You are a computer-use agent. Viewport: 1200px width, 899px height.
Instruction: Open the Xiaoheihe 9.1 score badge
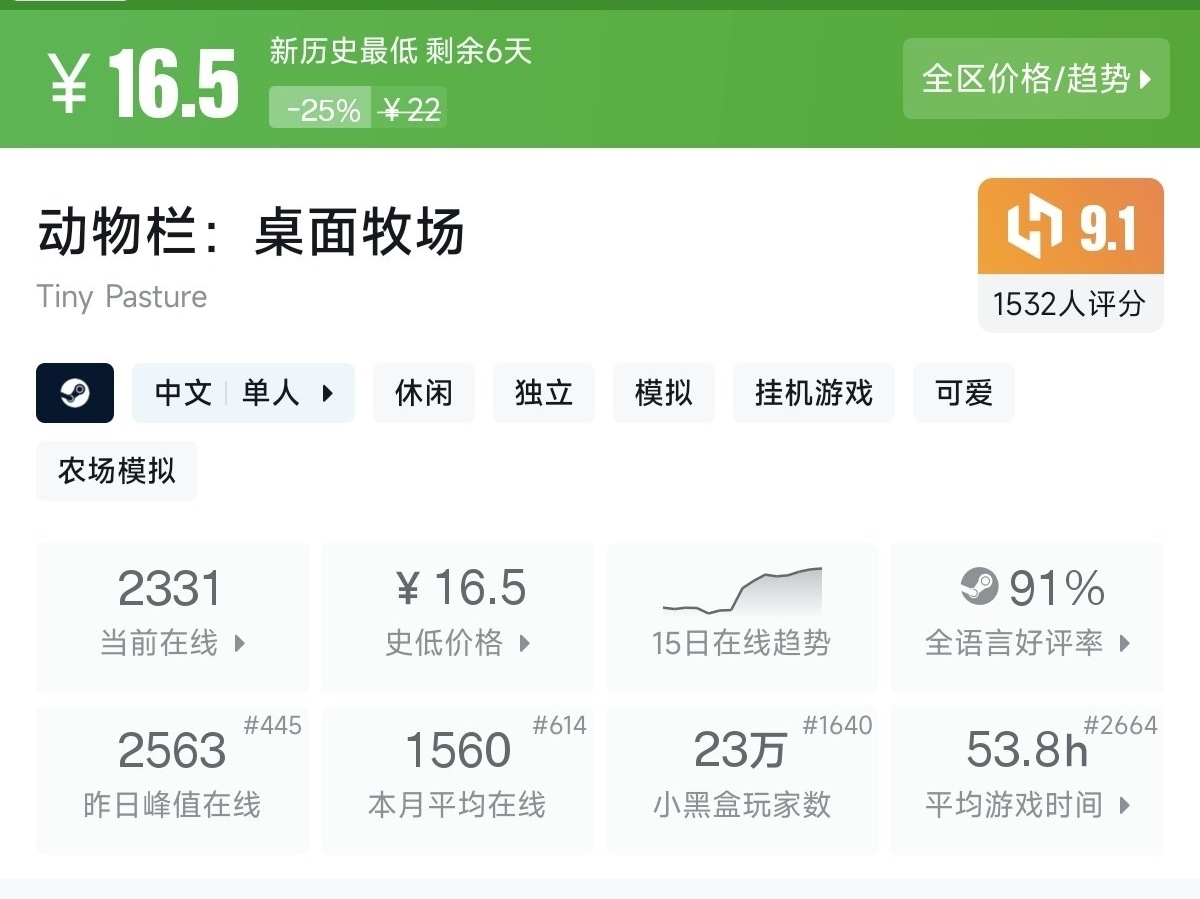click(x=1070, y=226)
